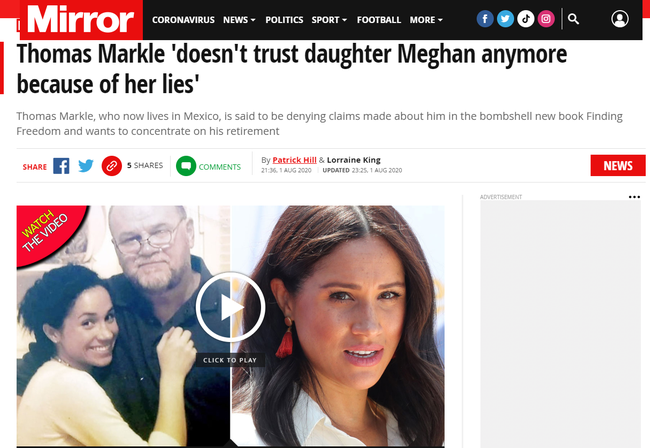Play the article video
This screenshot has height=448, width=650.
[x=230, y=307]
